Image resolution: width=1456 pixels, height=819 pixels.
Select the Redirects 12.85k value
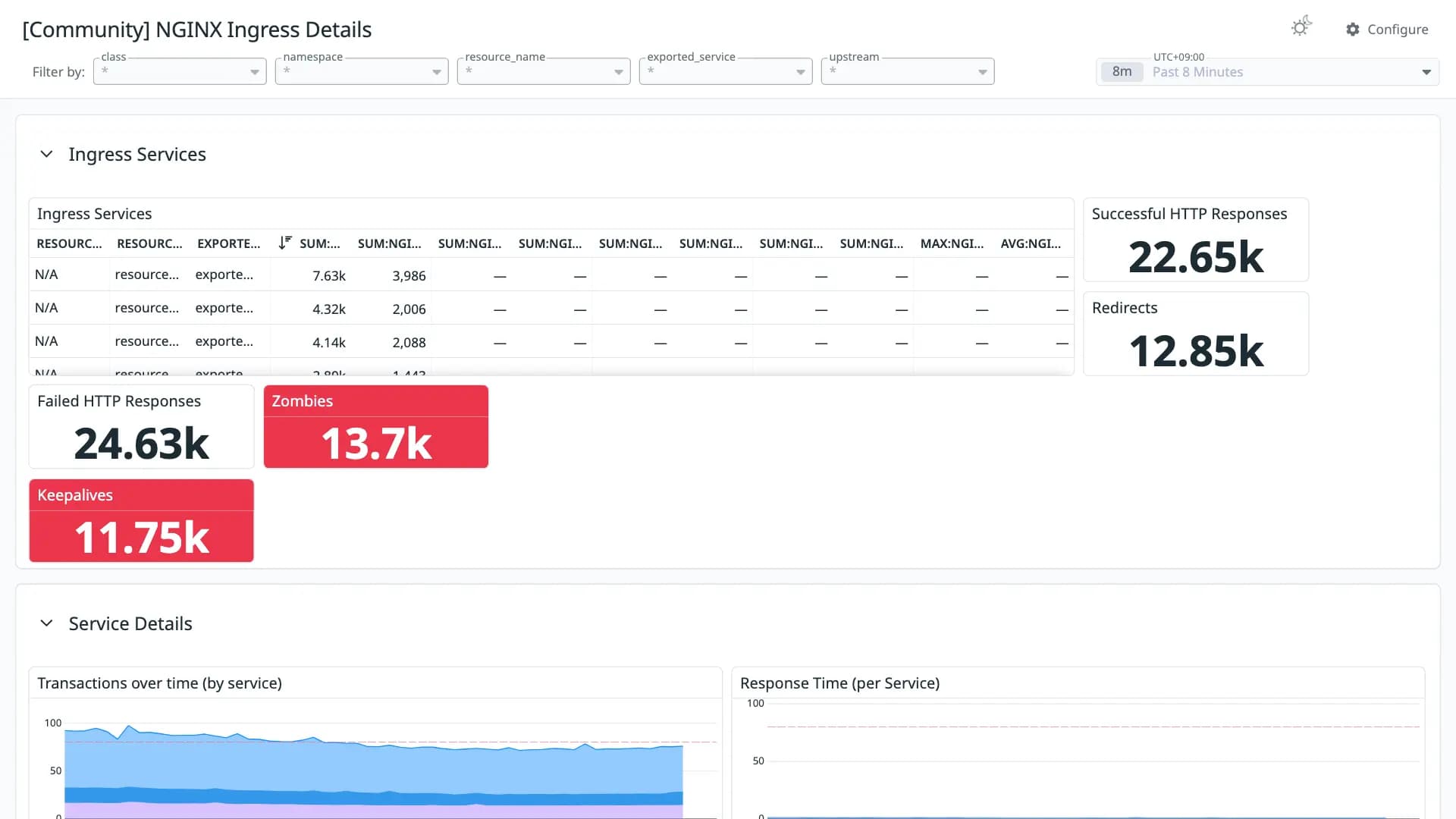[1196, 351]
